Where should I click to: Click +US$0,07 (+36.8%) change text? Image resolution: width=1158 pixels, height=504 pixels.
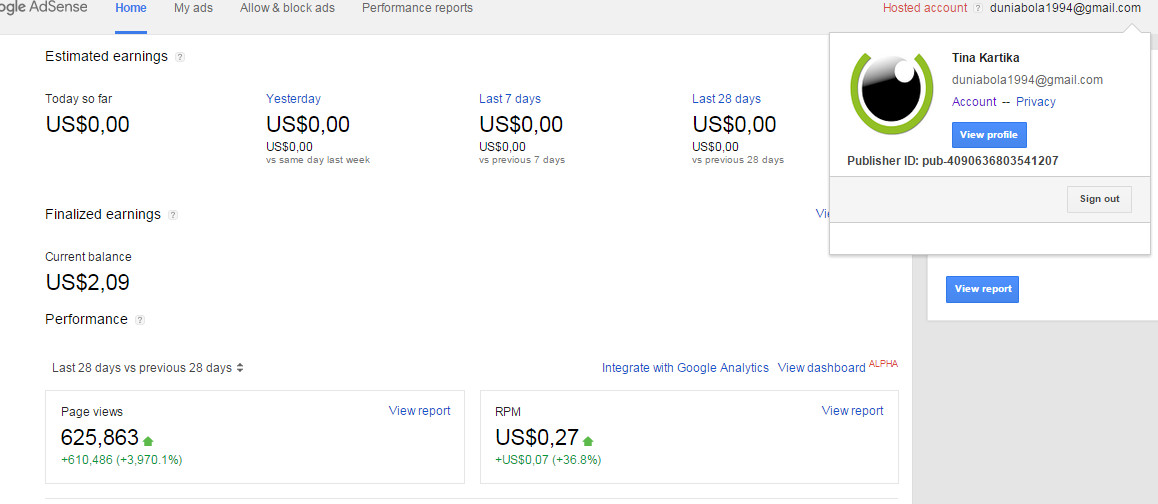[x=548, y=460]
